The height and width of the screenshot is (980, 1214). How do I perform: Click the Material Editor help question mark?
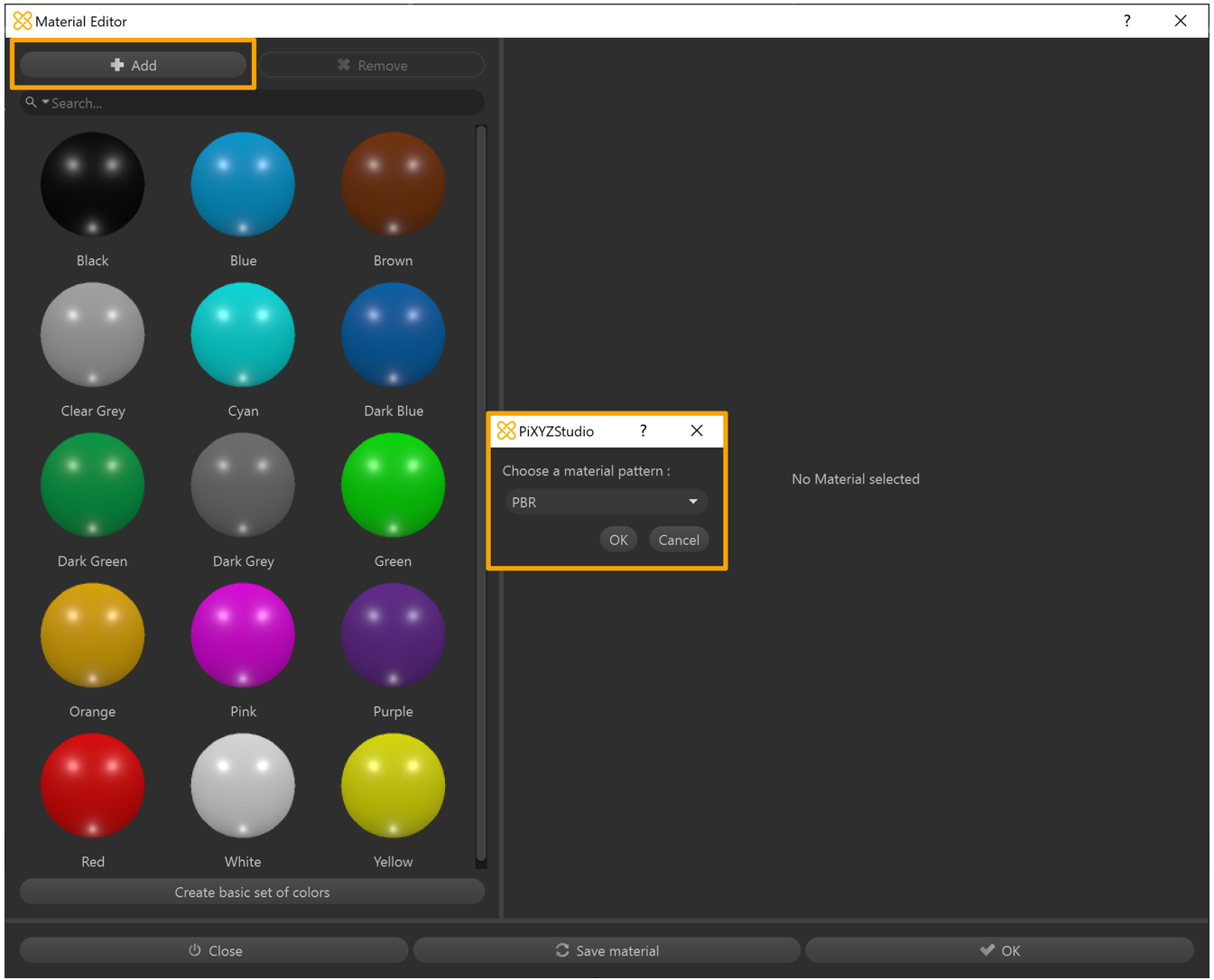[1126, 21]
